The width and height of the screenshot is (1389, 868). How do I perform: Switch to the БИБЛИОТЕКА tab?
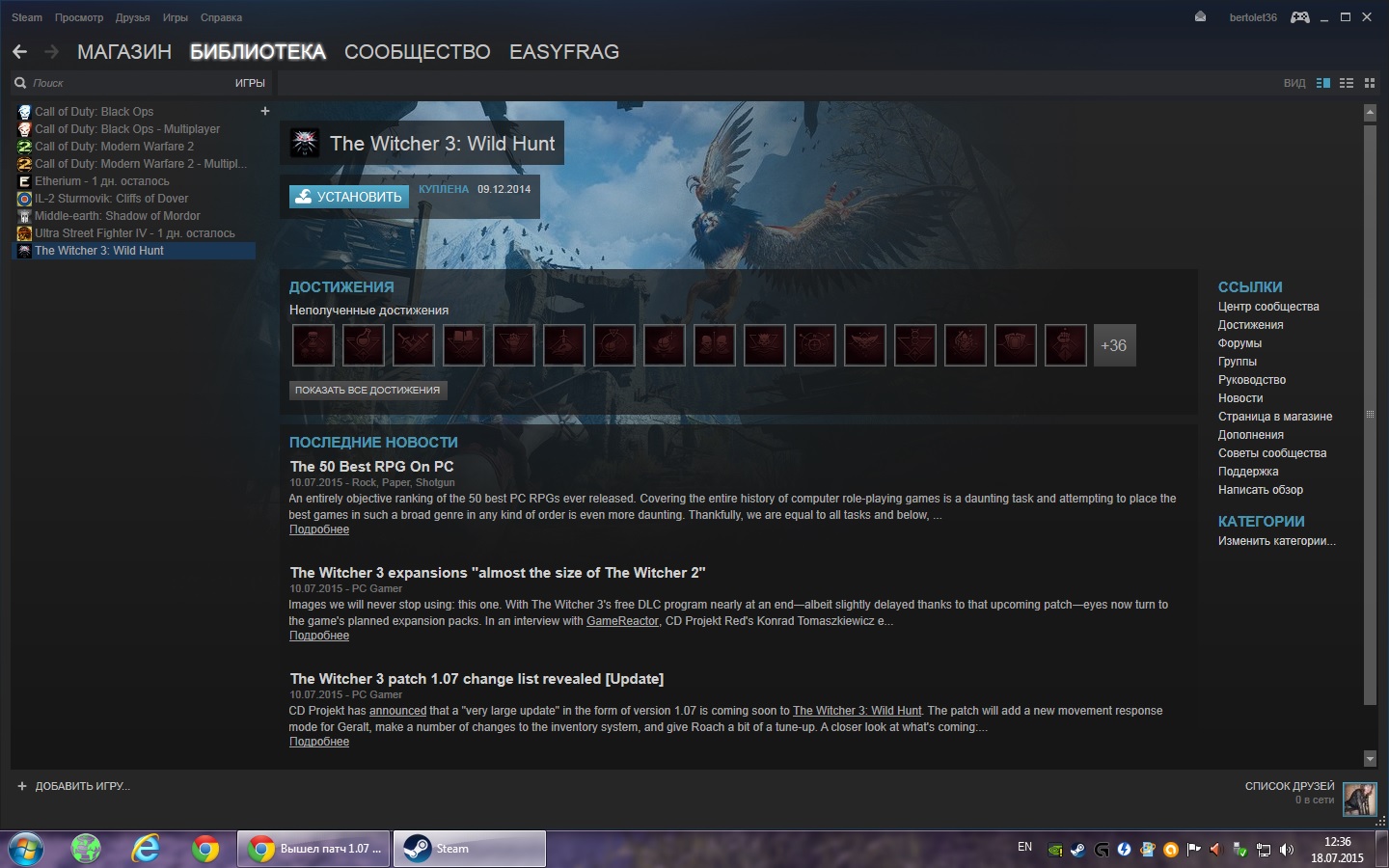pyautogui.click(x=258, y=52)
